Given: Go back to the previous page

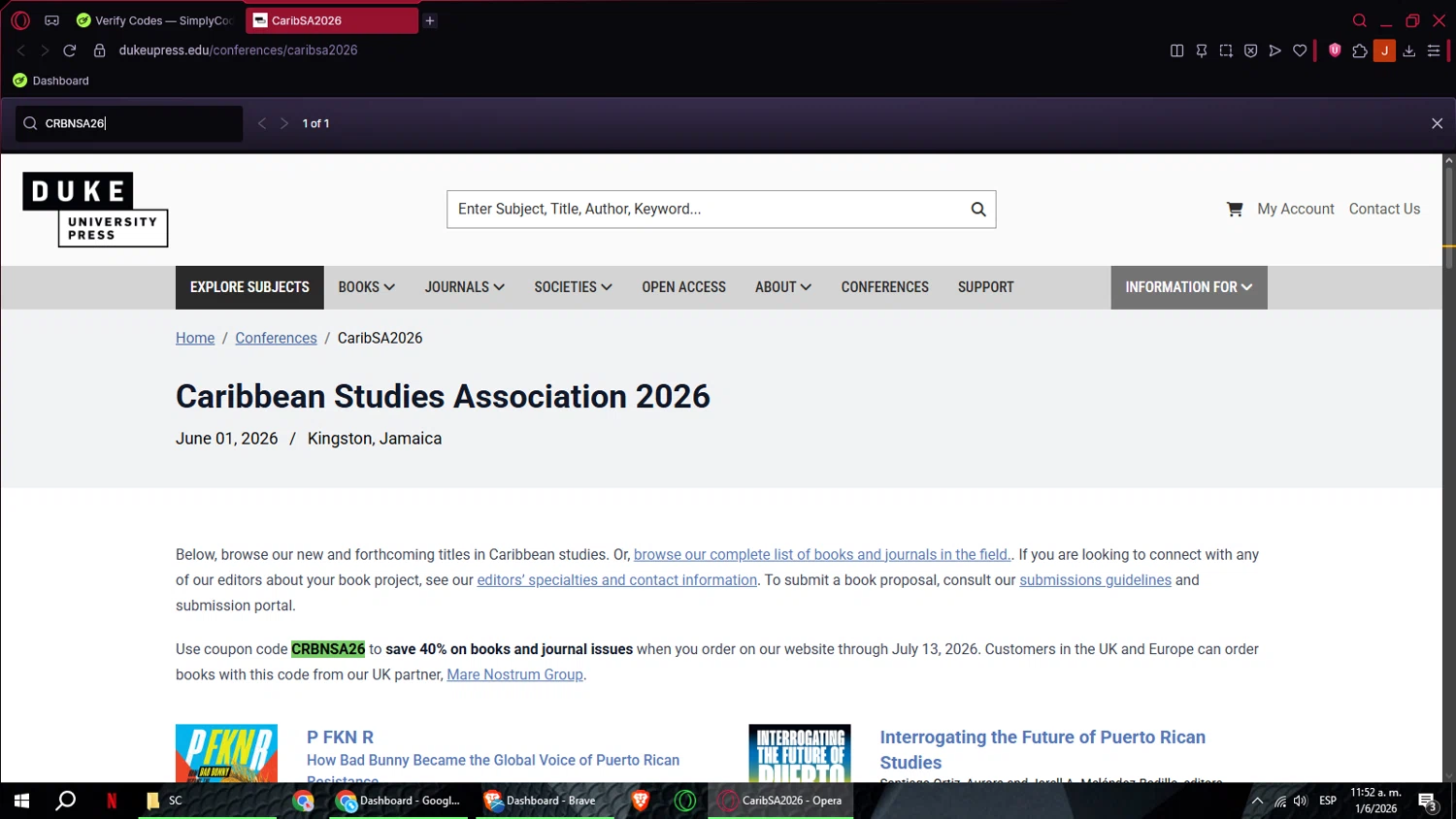Looking at the screenshot, I should 20,50.
